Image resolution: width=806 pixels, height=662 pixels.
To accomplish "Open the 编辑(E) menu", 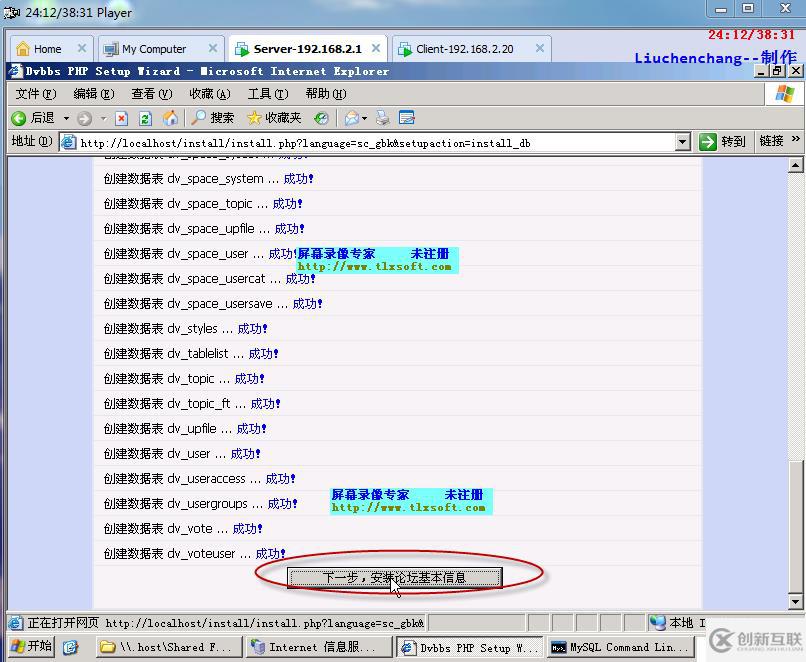I will pos(94,94).
